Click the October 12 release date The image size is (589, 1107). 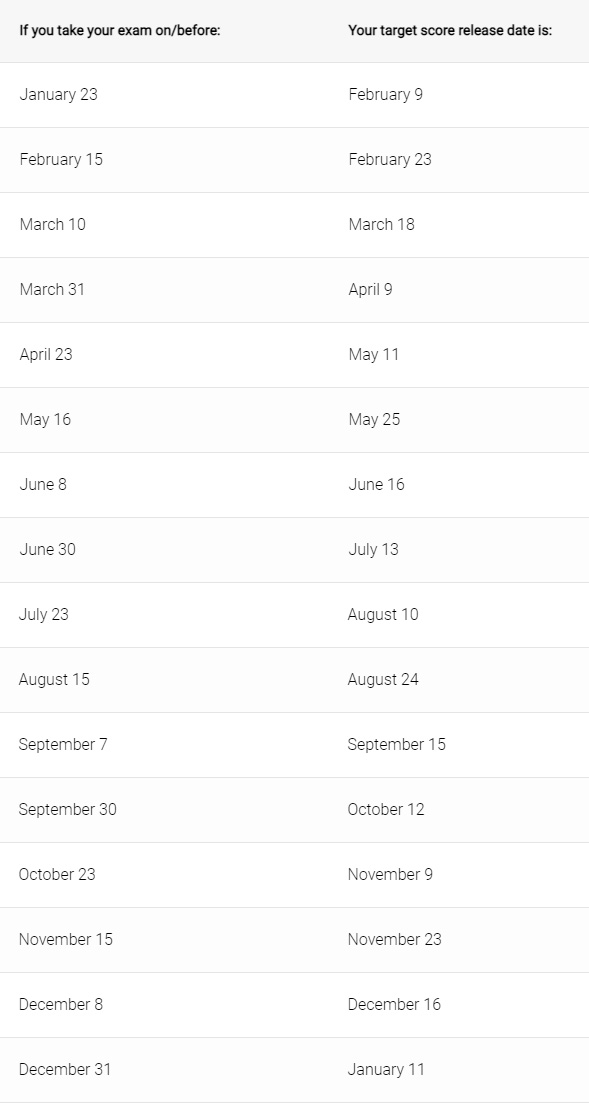coord(386,809)
